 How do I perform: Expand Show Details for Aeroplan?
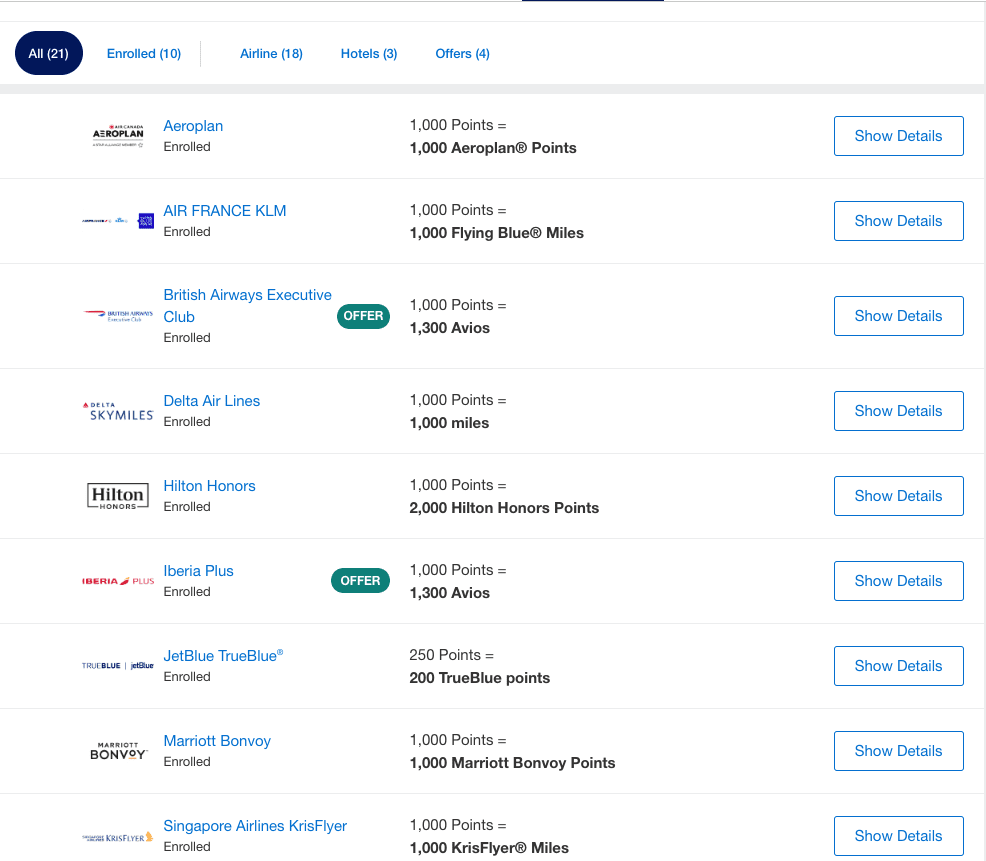tap(898, 136)
